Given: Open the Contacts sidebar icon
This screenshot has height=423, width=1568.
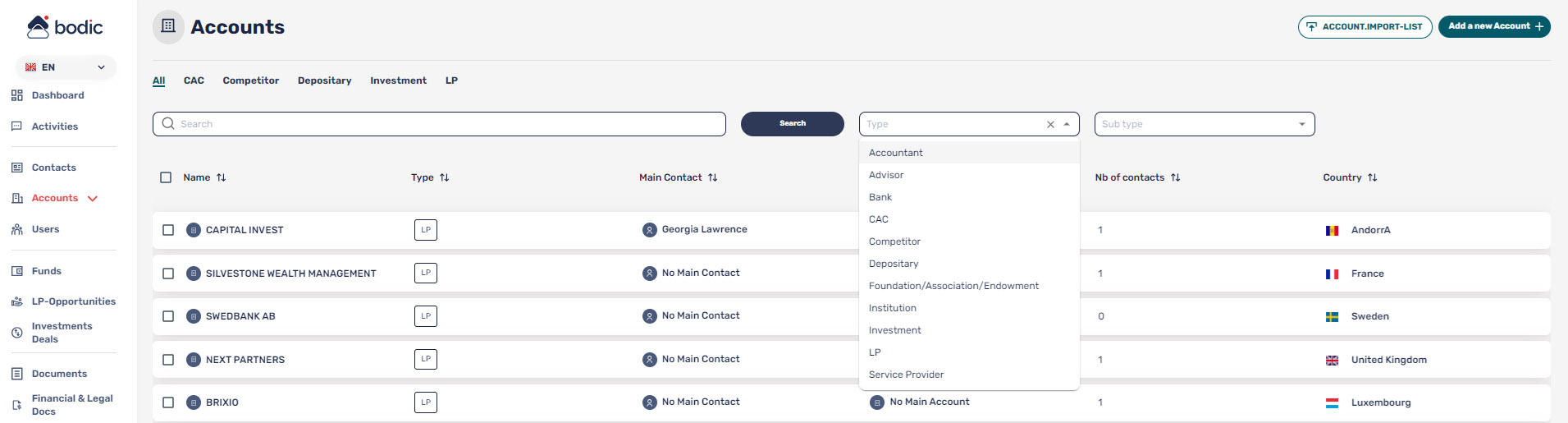Looking at the screenshot, I should coord(17,168).
